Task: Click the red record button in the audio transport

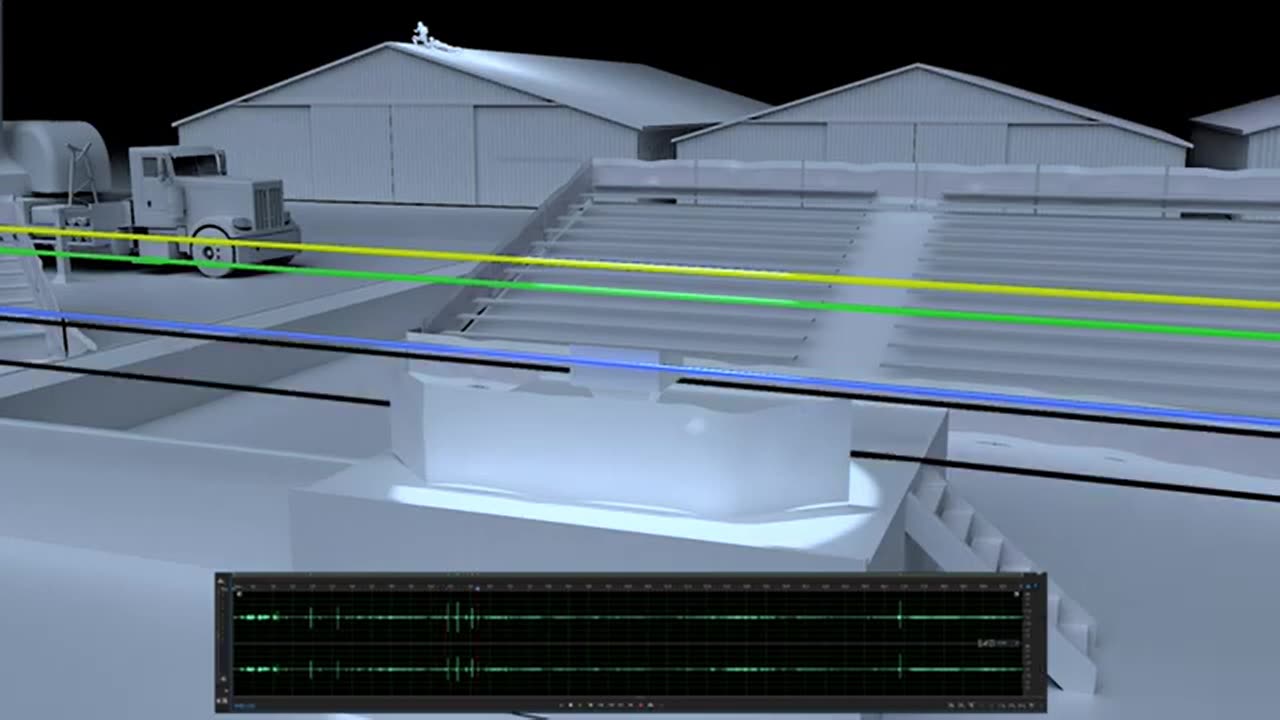Action: (641, 705)
